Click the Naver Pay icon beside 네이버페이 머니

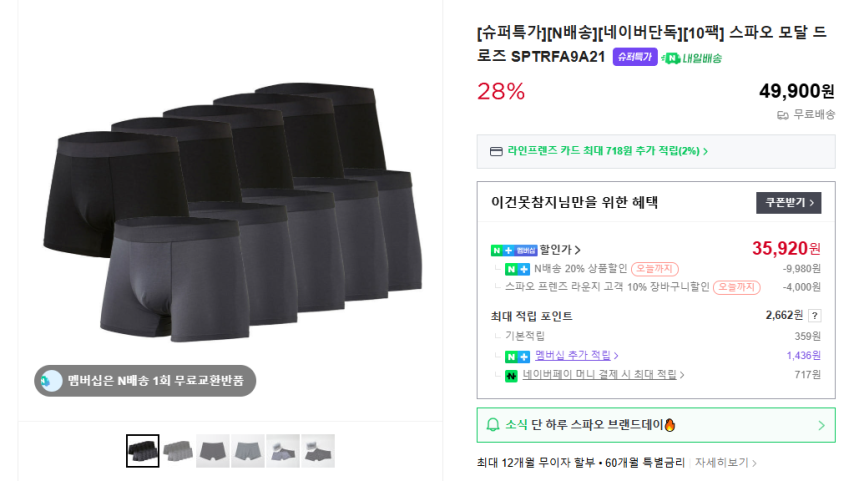[x=511, y=375]
